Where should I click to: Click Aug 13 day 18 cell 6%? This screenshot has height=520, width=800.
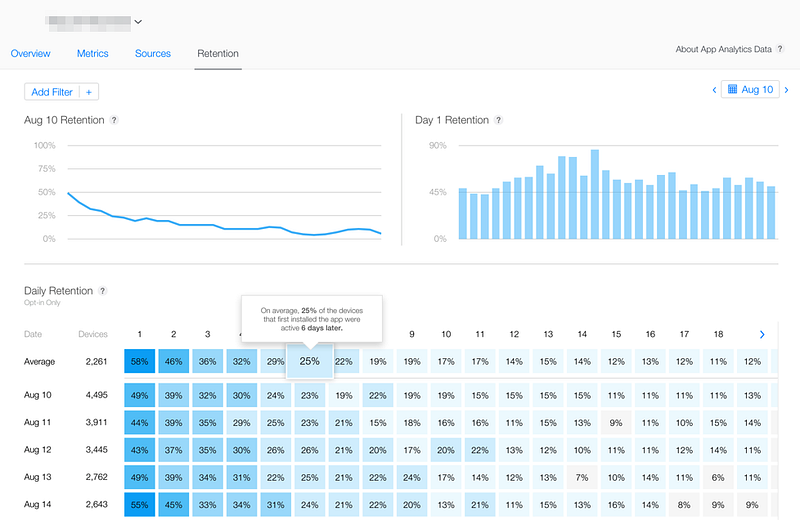pos(718,478)
